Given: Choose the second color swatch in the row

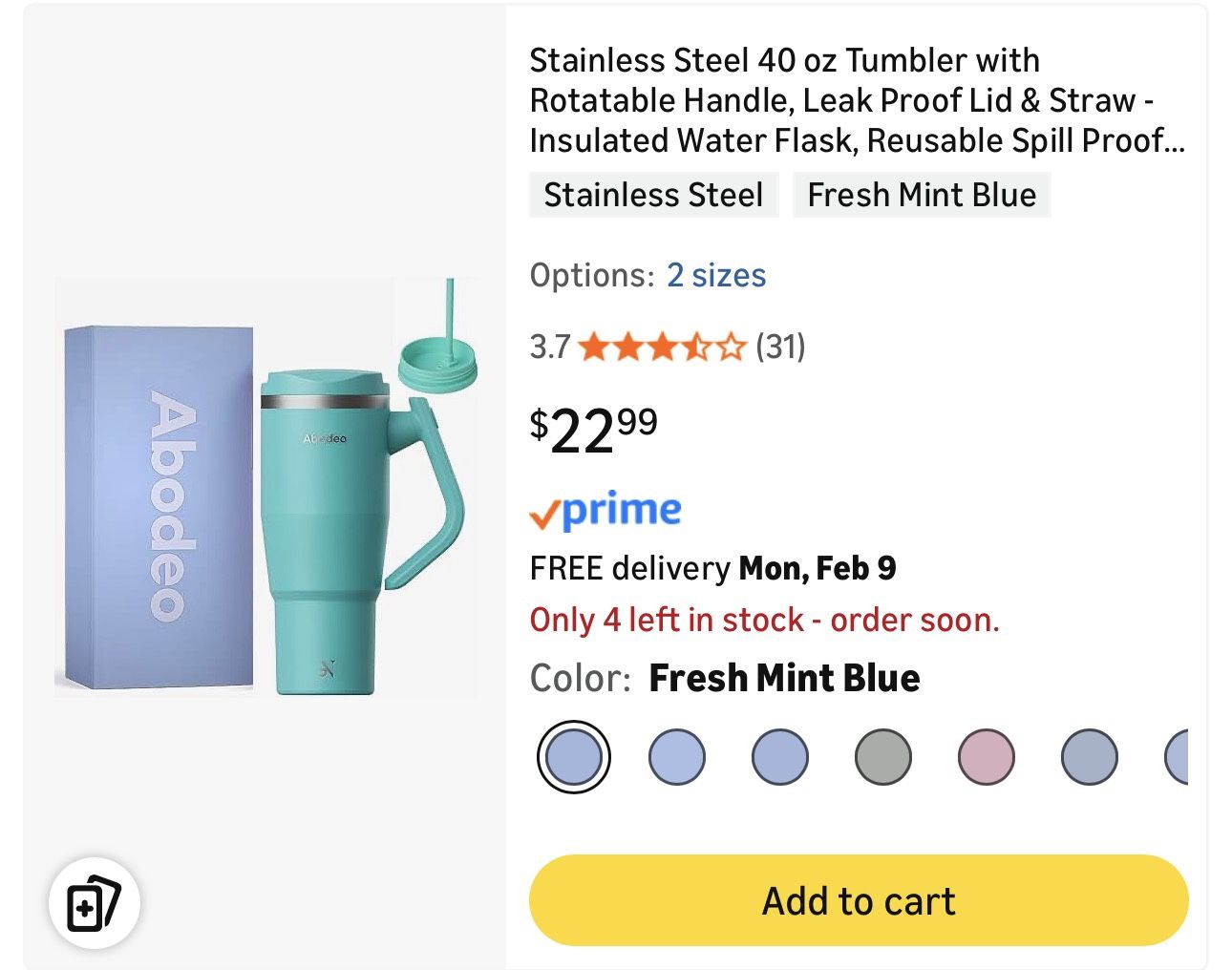Looking at the screenshot, I should click(676, 757).
